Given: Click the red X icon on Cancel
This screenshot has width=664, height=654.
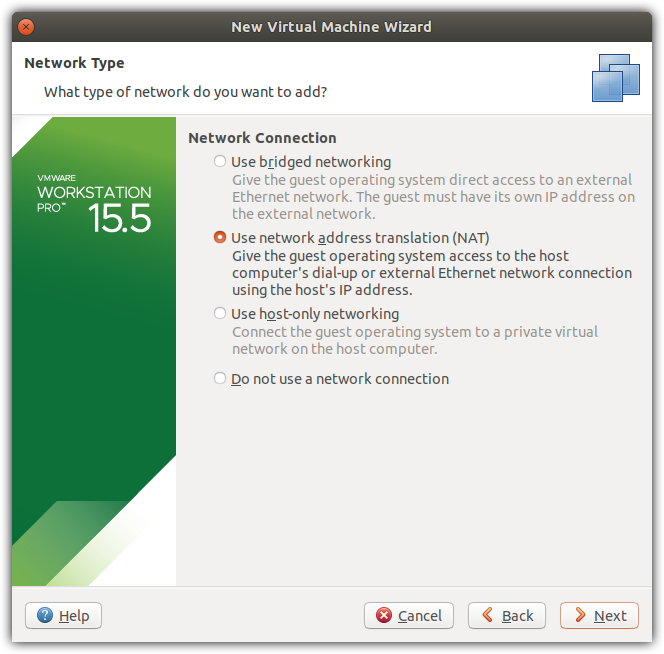Looking at the screenshot, I should click(x=384, y=615).
